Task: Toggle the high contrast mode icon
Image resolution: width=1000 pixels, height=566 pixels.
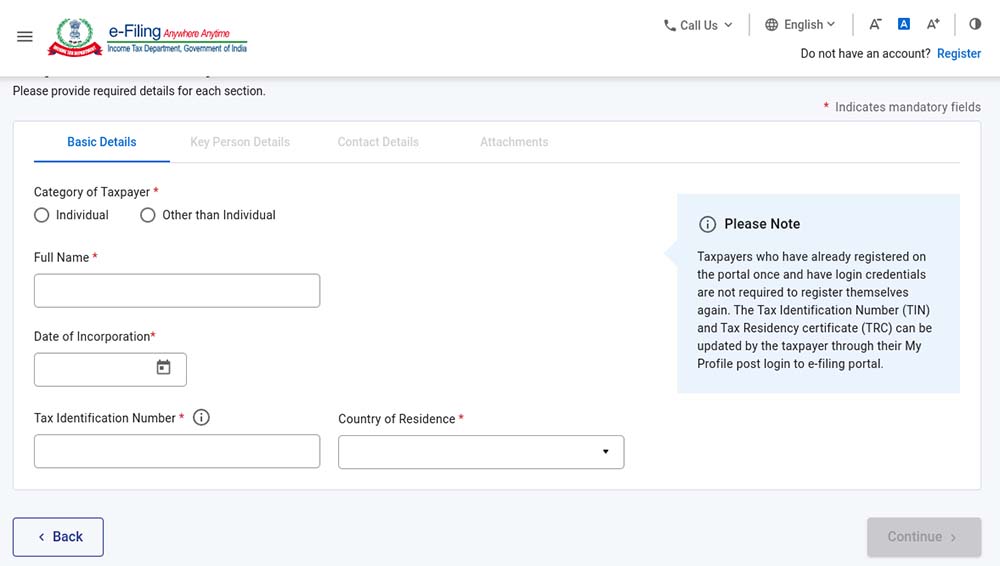Action: (x=975, y=25)
